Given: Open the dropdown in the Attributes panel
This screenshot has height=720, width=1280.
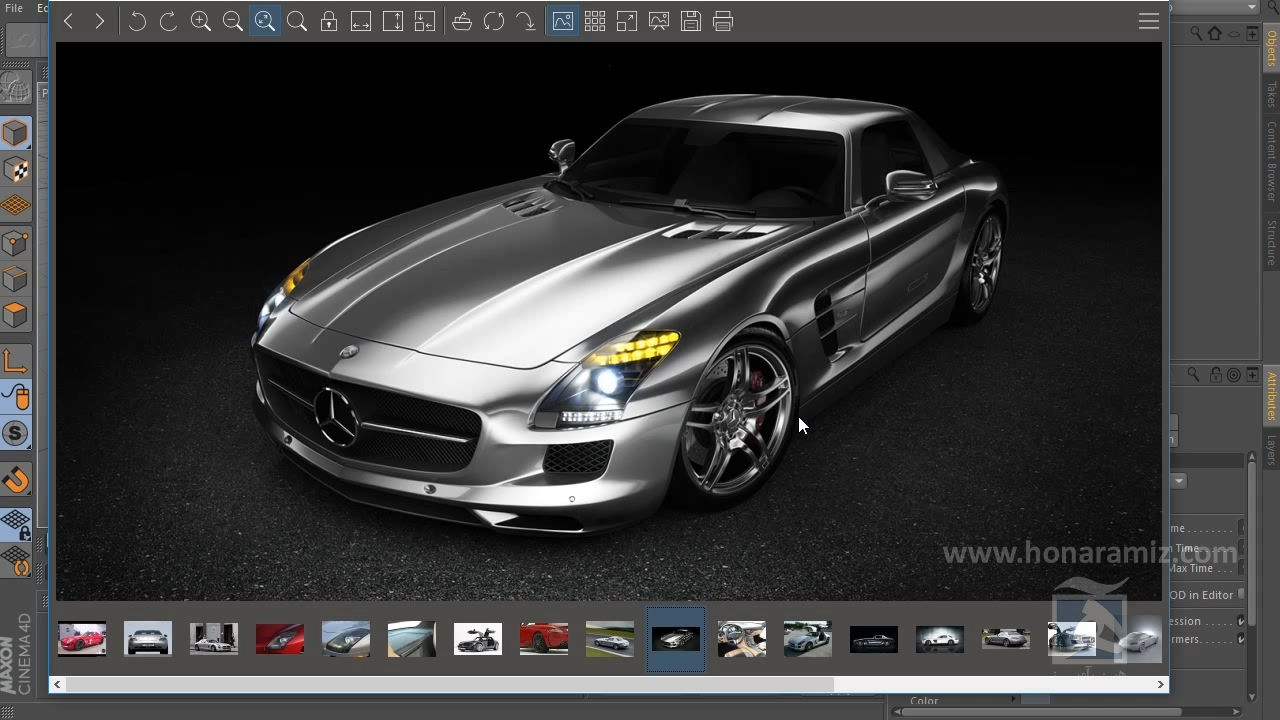Looking at the screenshot, I should tap(1179, 481).
